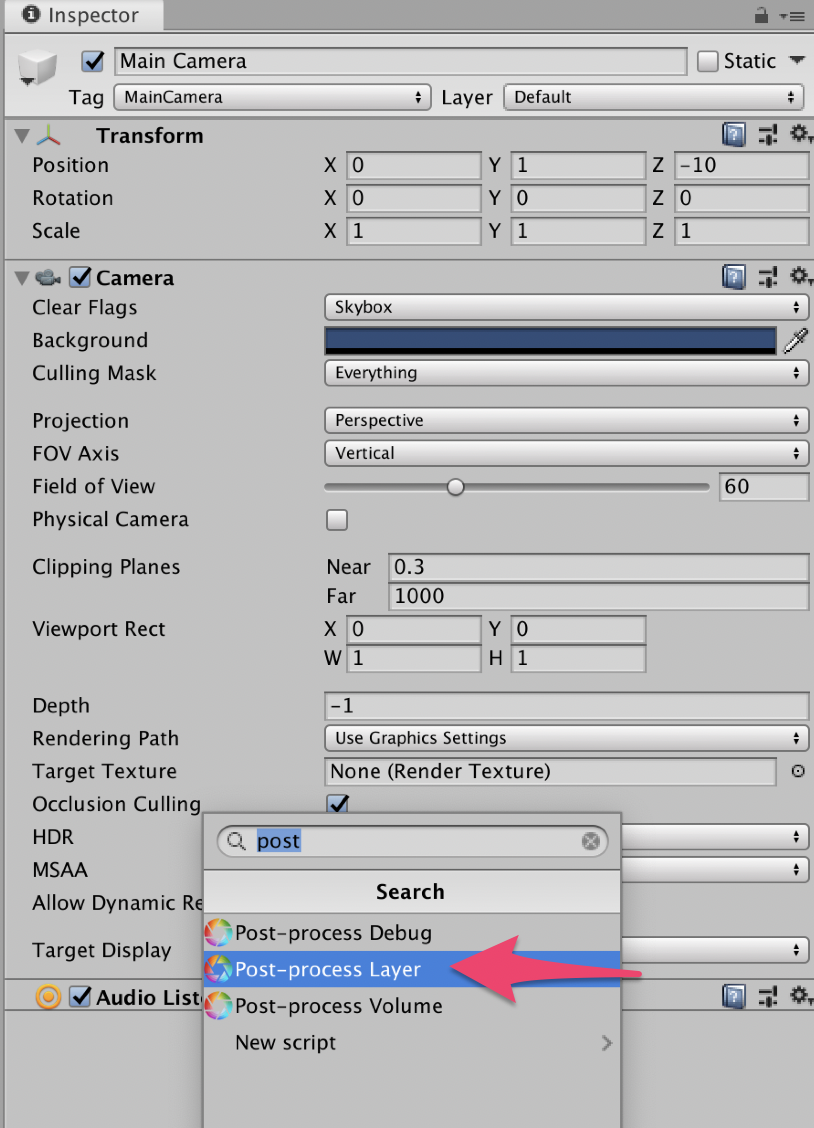Viewport: 814px width, 1128px height.
Task: Click the Depth value field
Action: pos(567,705)
